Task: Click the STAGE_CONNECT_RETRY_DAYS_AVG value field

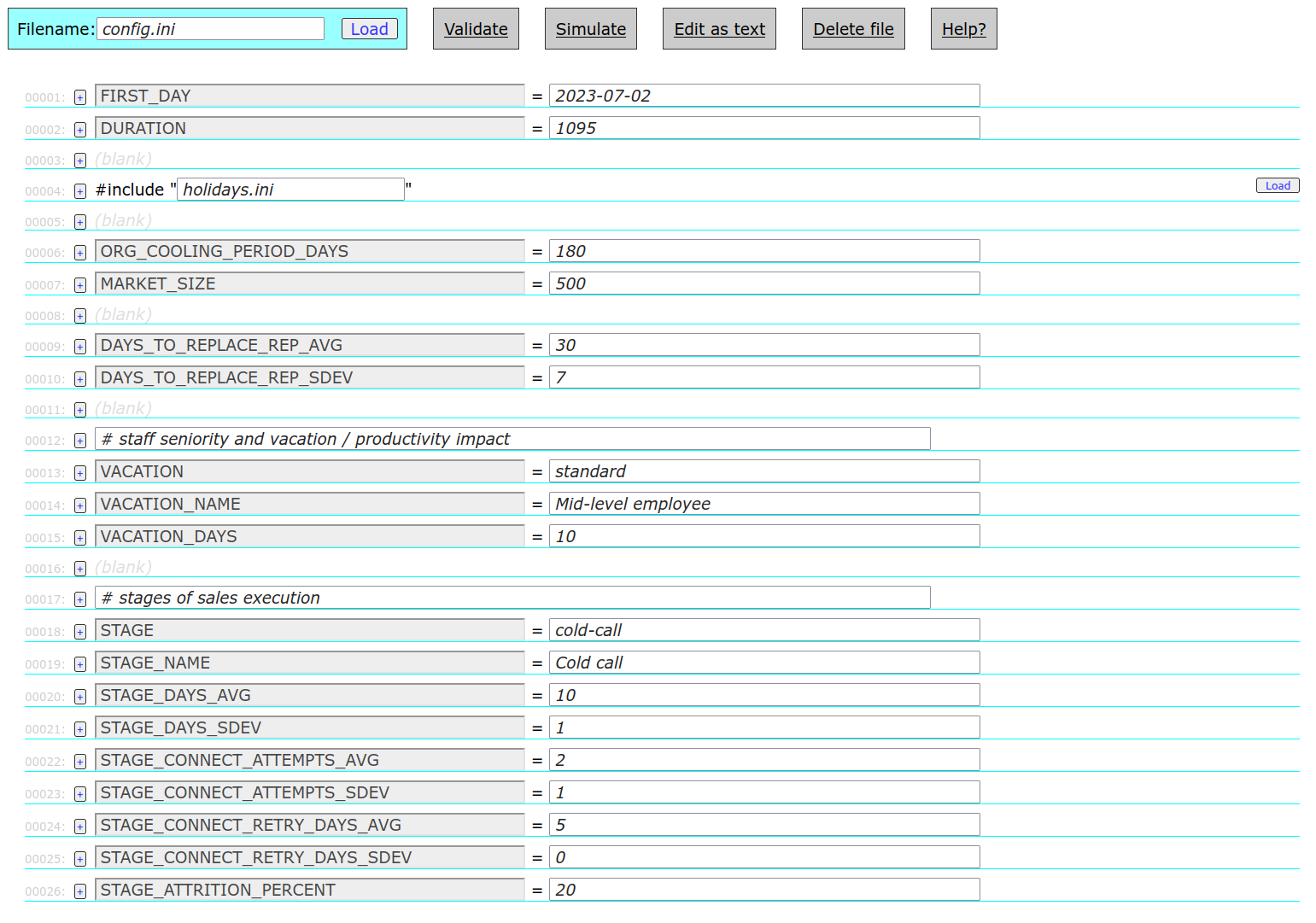Action: (x=764, y=825)
